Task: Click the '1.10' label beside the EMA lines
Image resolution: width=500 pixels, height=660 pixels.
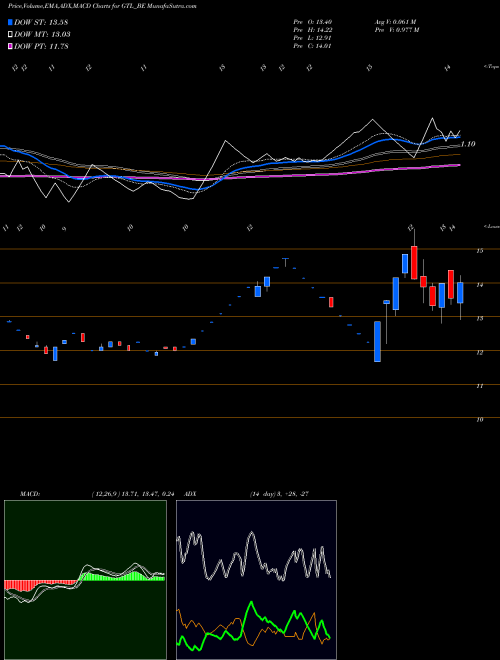Action: pos(468,144)
